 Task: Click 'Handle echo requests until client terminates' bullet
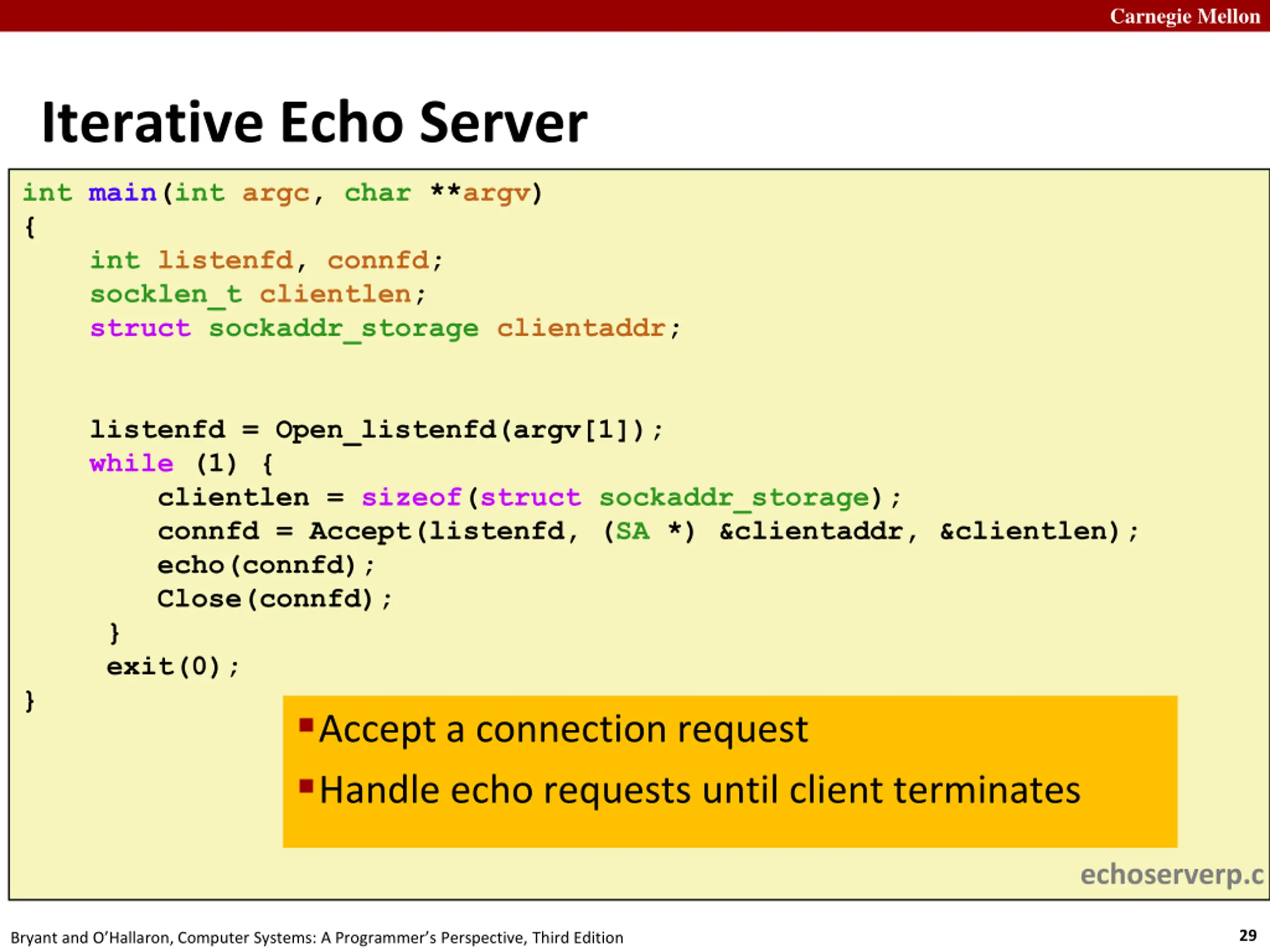690,791
